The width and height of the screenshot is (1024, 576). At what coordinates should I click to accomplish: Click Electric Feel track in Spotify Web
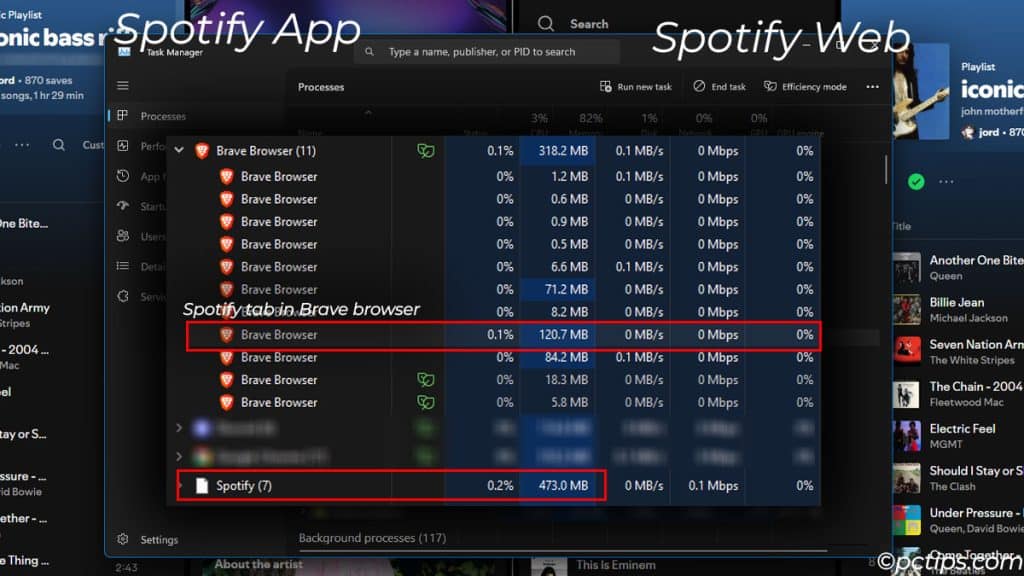(963, 428)
